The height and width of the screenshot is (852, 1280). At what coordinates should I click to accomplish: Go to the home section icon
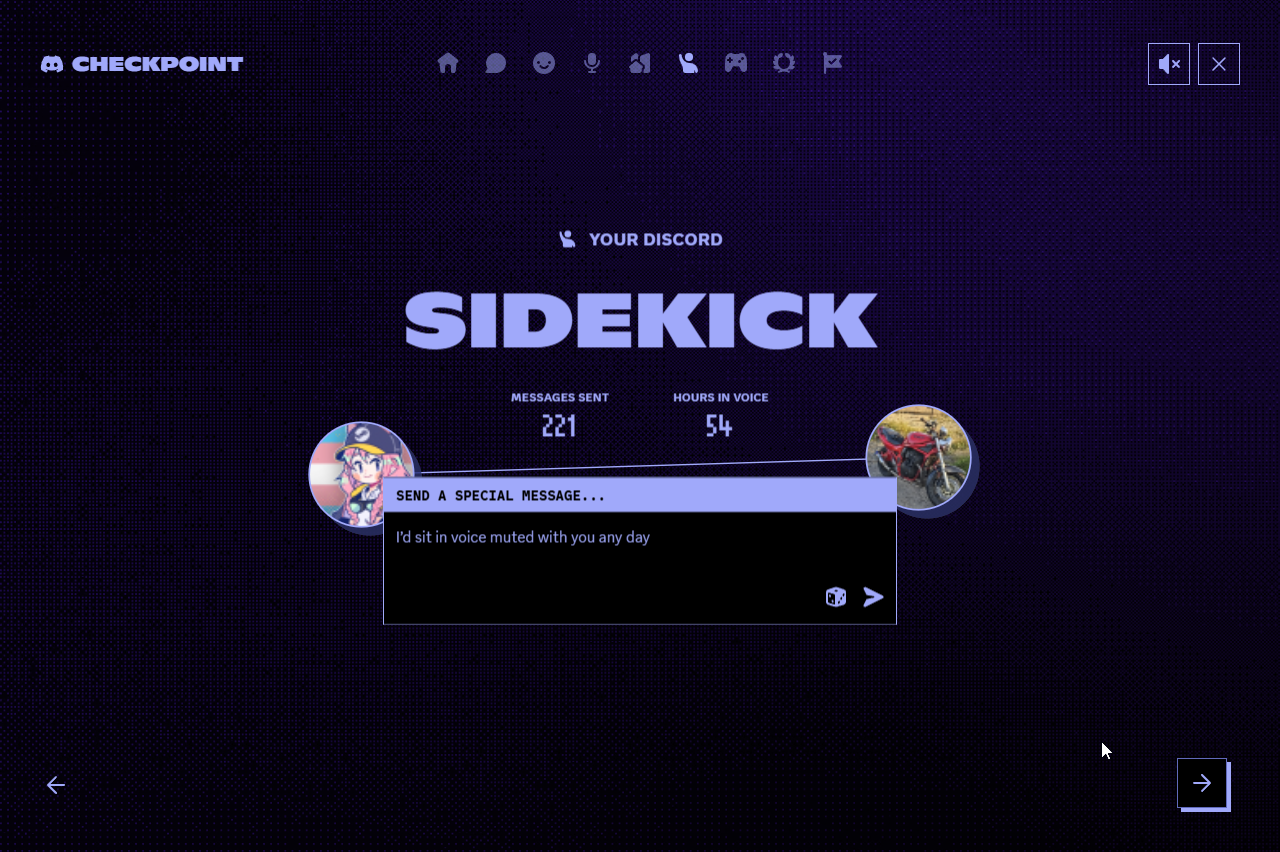pyautogui.click(x=448, y=63)
